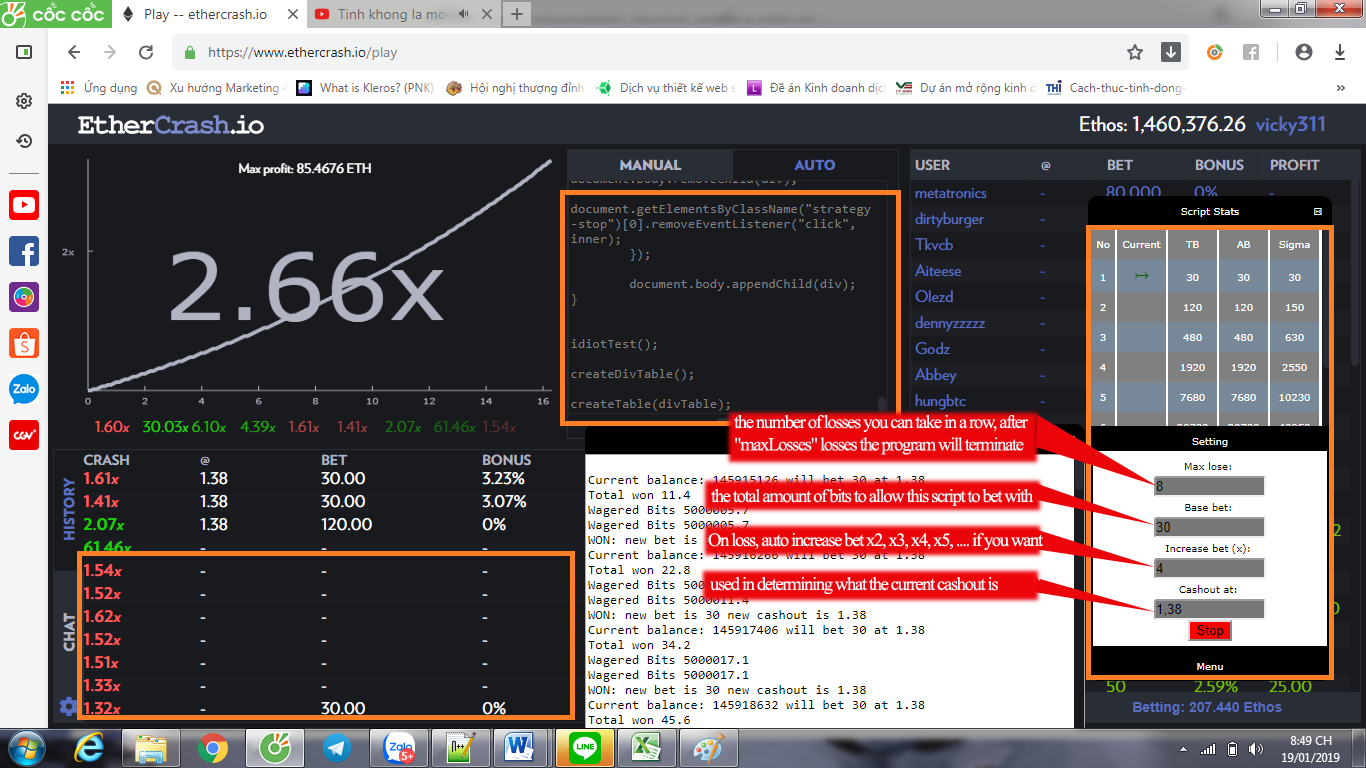Image resolution: width=1366 pixels, height=768 pixels.
Task: Click the gray Facebook extension icon
Action: 1251,52
